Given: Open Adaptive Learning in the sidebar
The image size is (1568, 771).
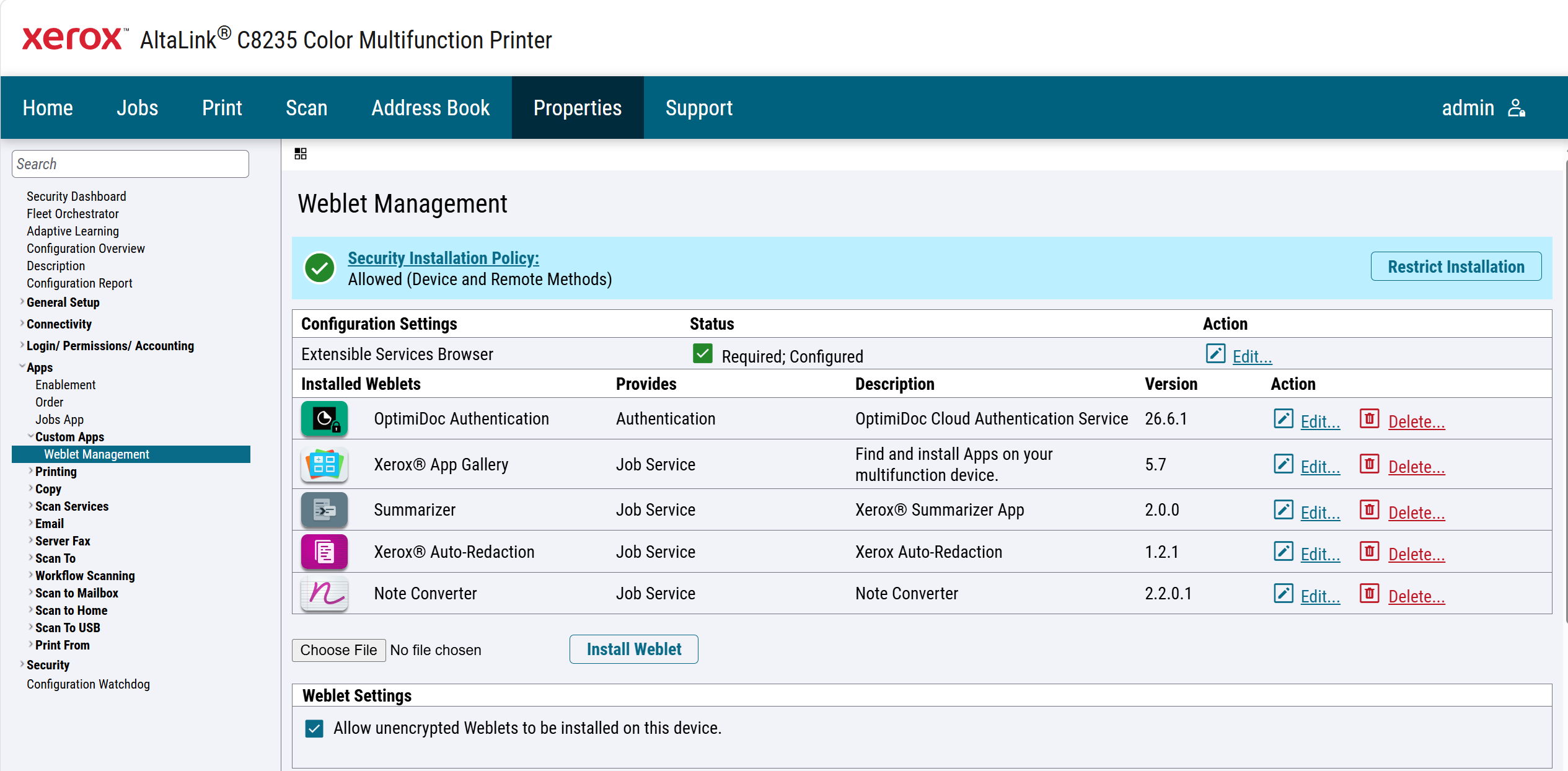Looking at the screenshot, I should [x=73, y=231].
